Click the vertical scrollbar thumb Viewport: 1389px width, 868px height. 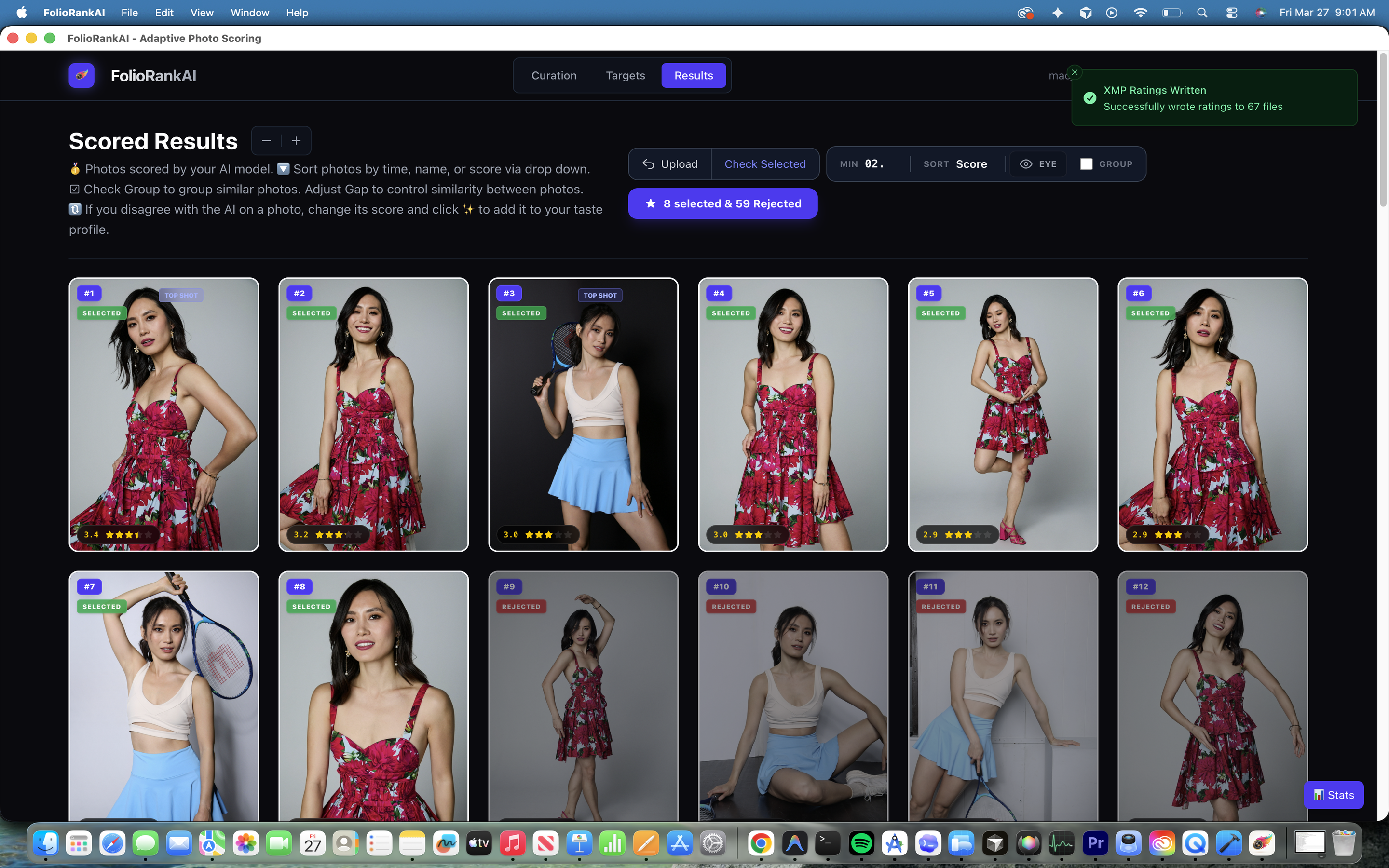tap(1383, 129)
